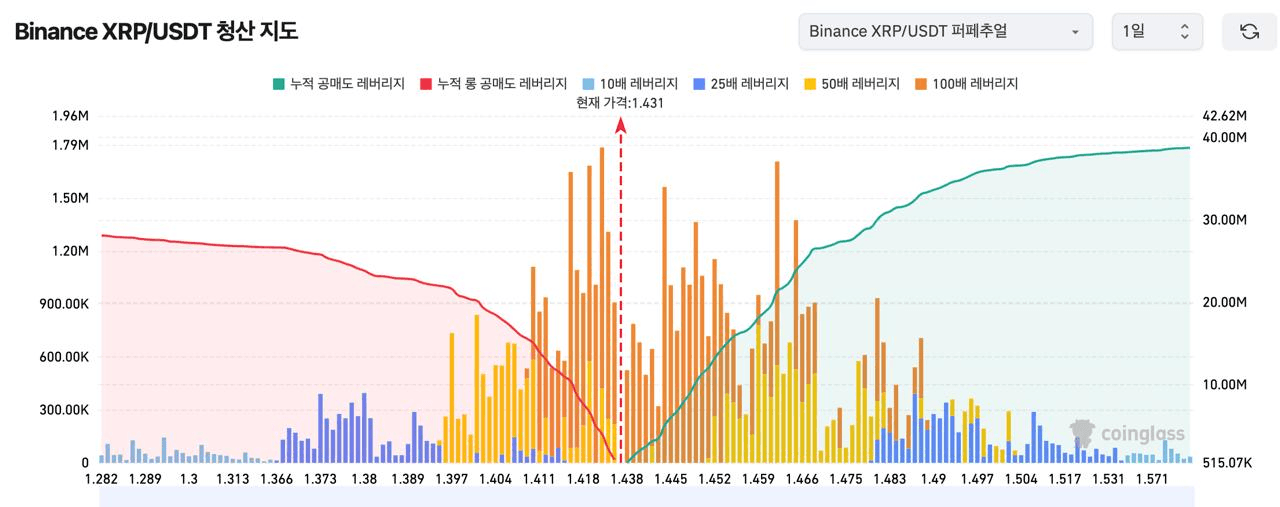Click the yellow 50배 legend color square

809,84
